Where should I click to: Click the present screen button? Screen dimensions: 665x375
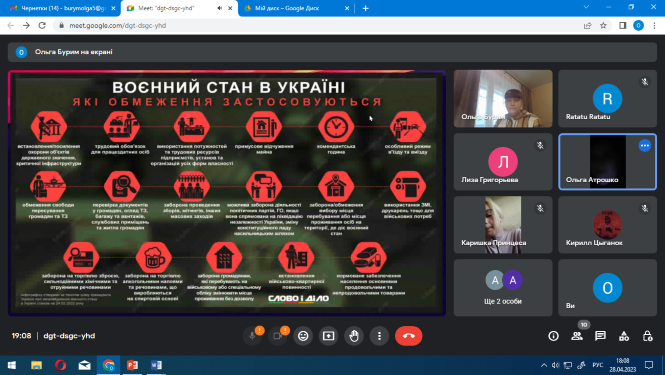point(328,336)
